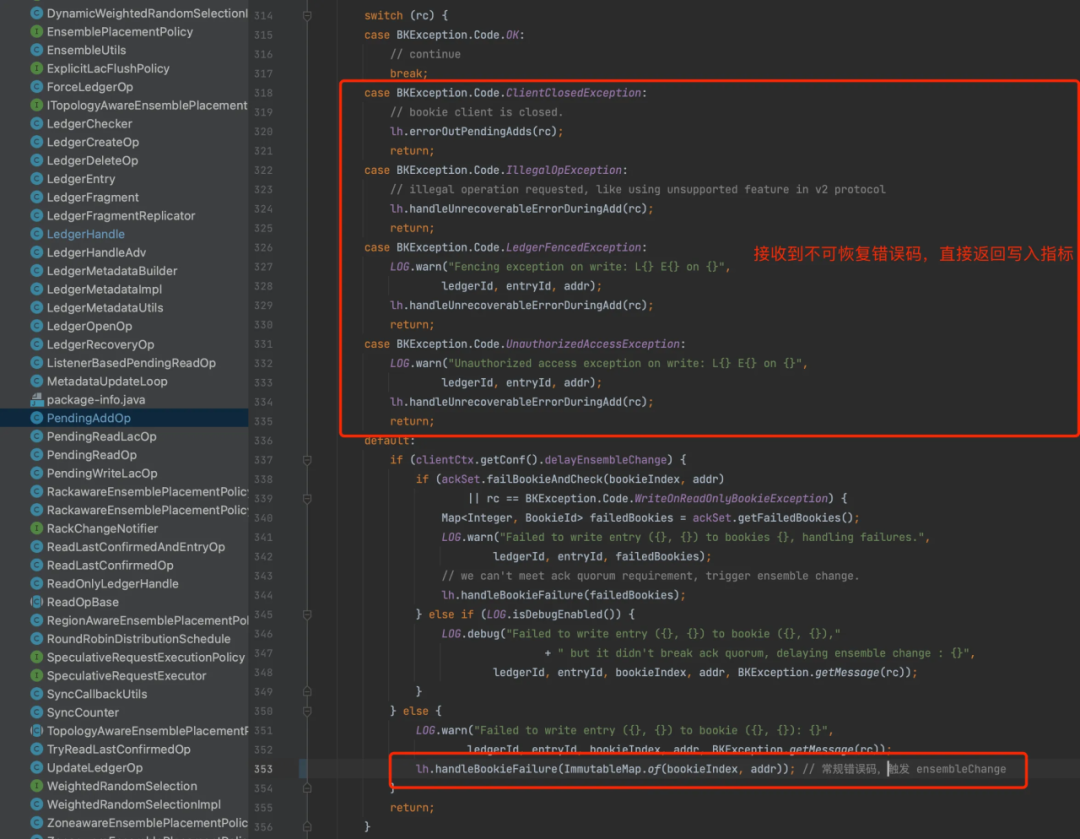The width and height of the screenshot is (1080, 839).
Task: Open LedgerRecoveryOp class
Action: [x=100, y=344]
